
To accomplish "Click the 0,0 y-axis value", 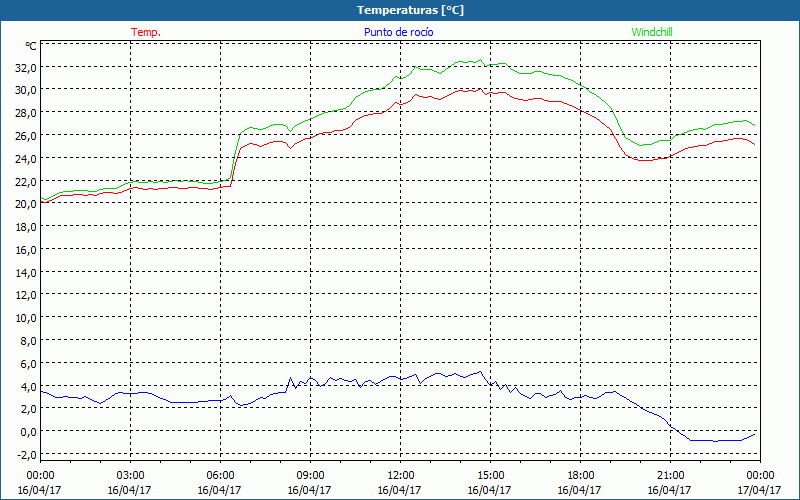I will [29, 433].
